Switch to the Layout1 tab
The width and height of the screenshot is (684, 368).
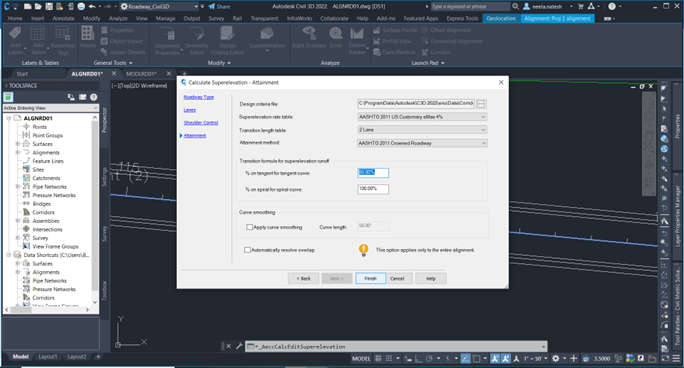tap(48, 357)
